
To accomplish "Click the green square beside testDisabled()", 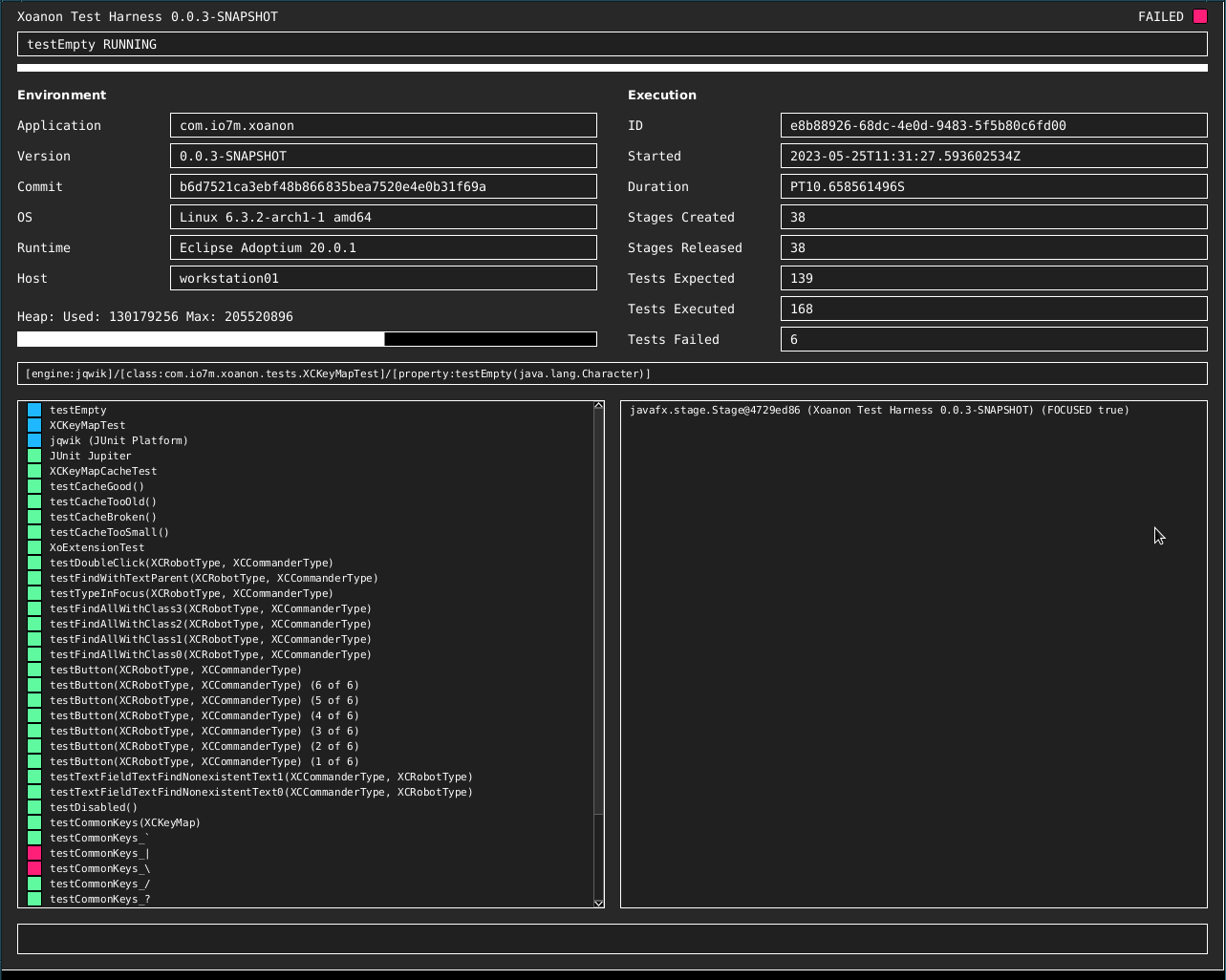I will (34, 807).
